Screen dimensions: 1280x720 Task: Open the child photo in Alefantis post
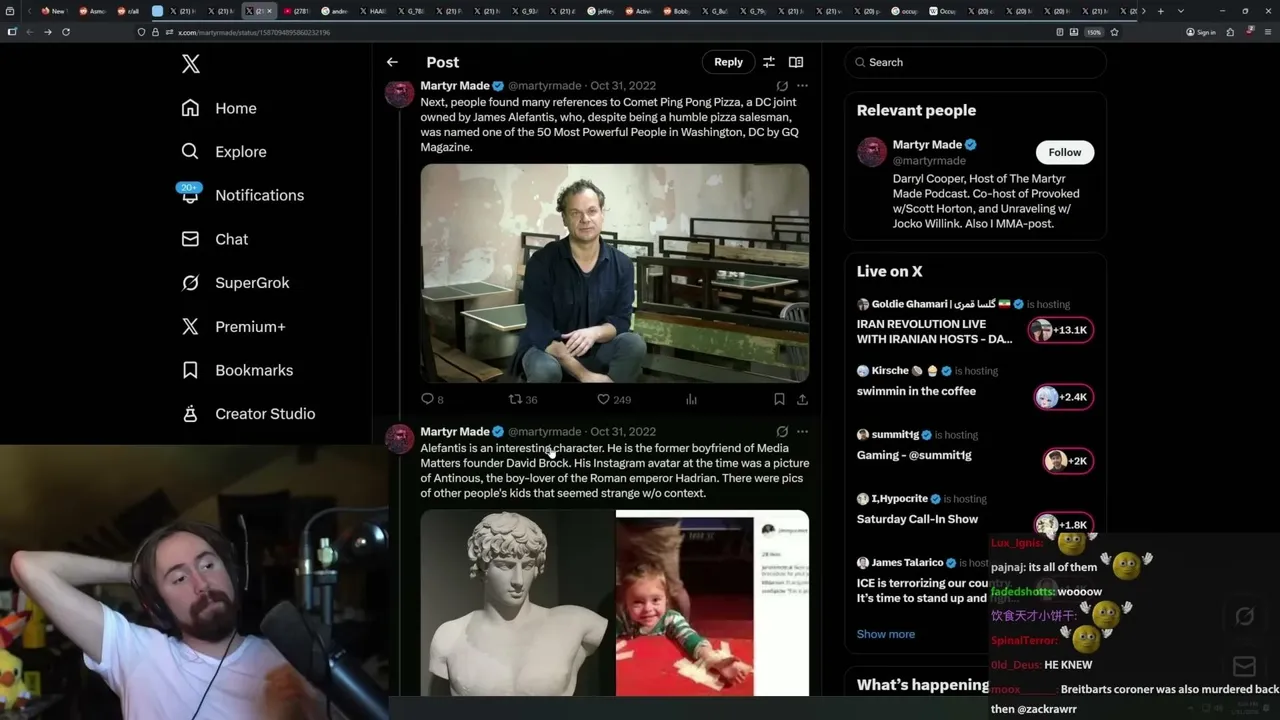712,603
